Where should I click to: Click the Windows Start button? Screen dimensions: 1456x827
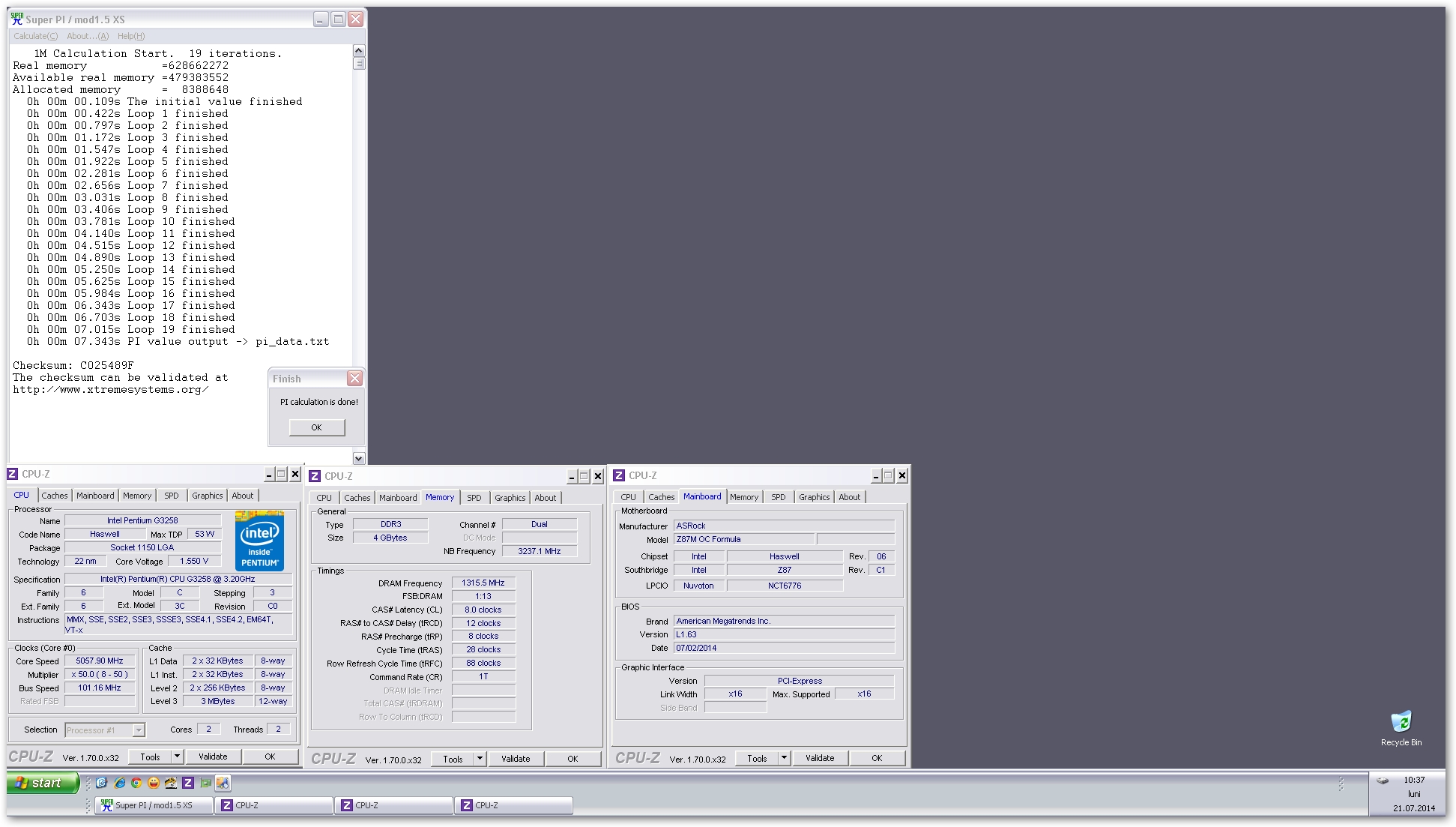[43, 783]
